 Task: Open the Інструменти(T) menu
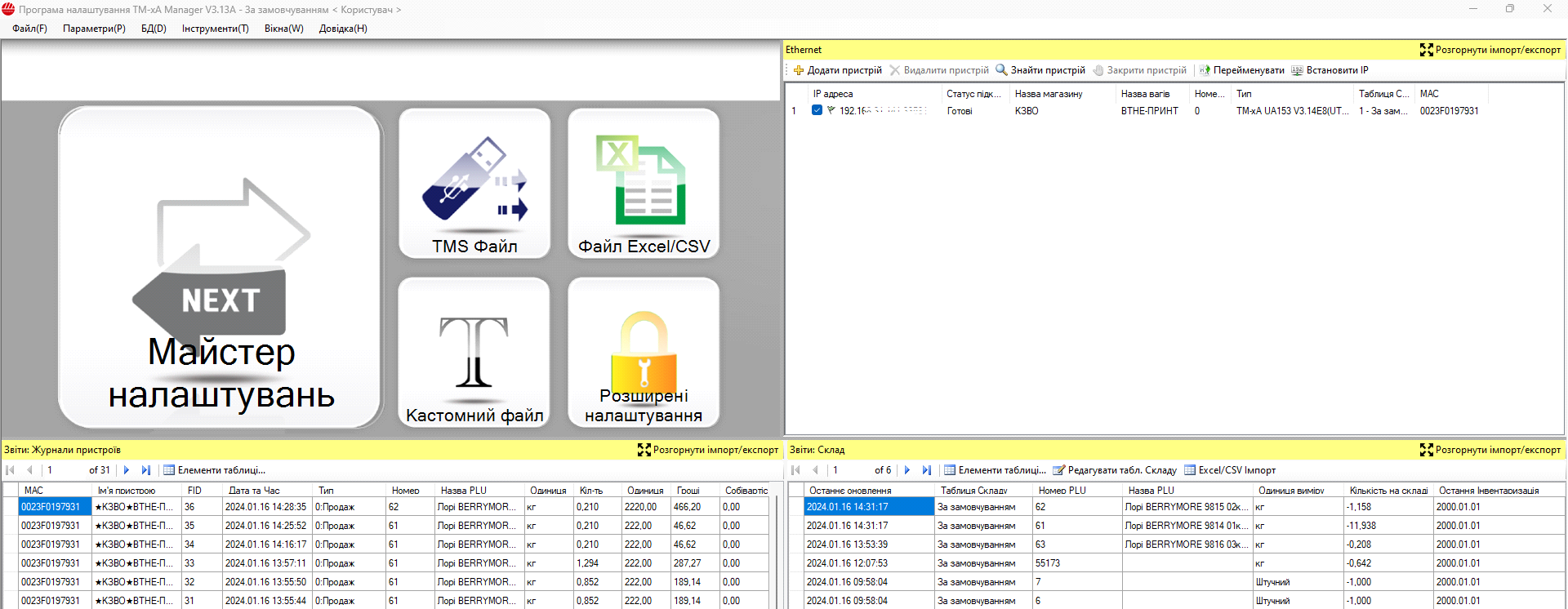click(215, 29)
